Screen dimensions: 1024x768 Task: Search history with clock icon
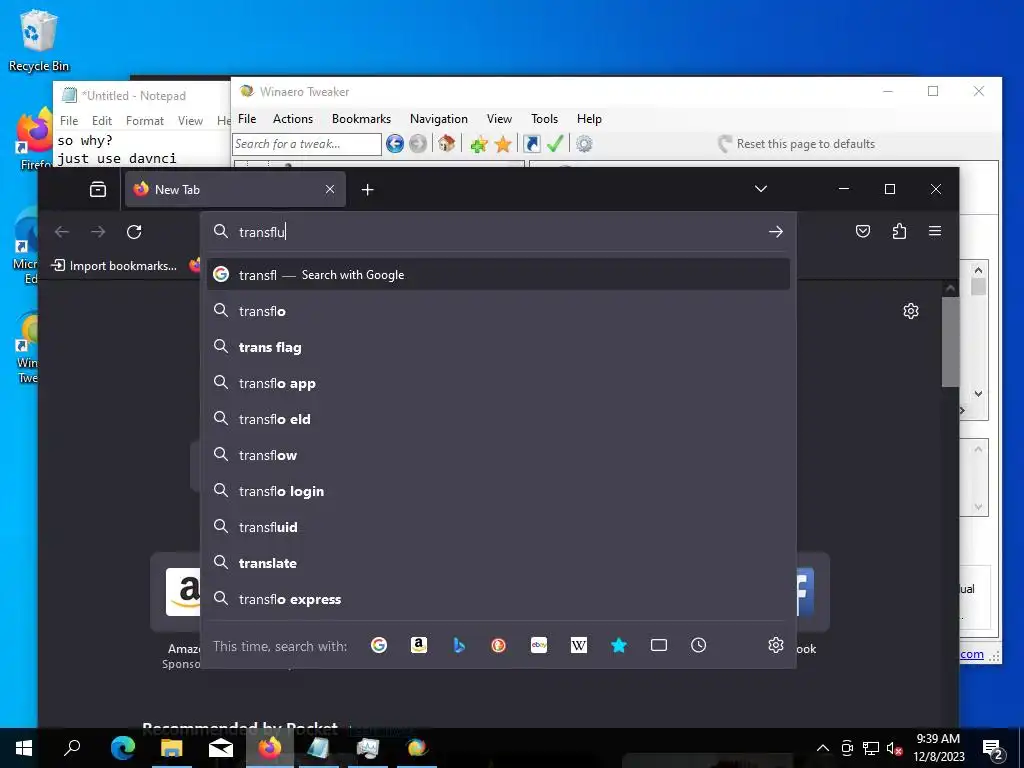(699, 646)
